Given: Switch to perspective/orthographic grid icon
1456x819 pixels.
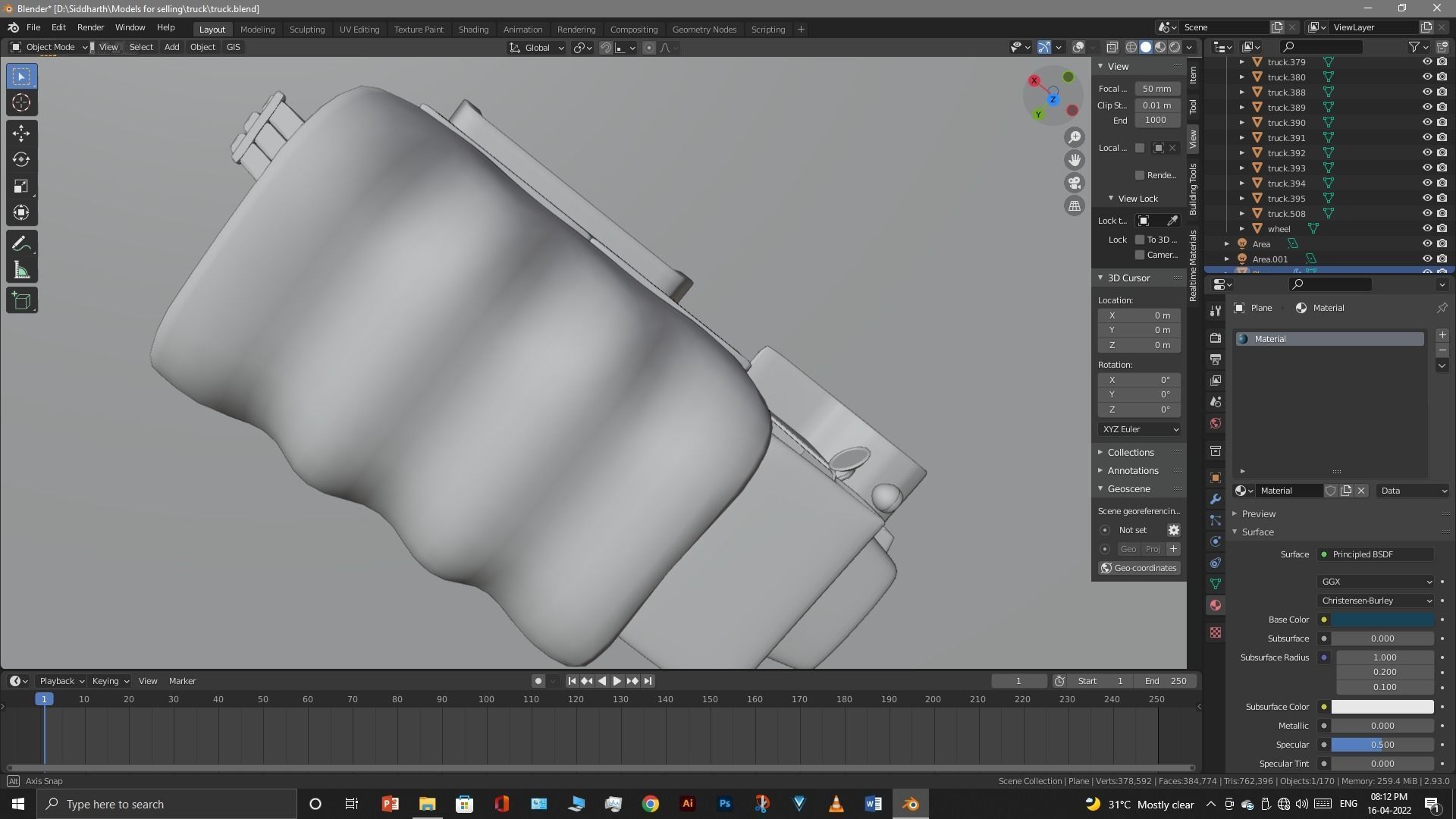Looking at the screenshot, I should tap(1075, 206).
